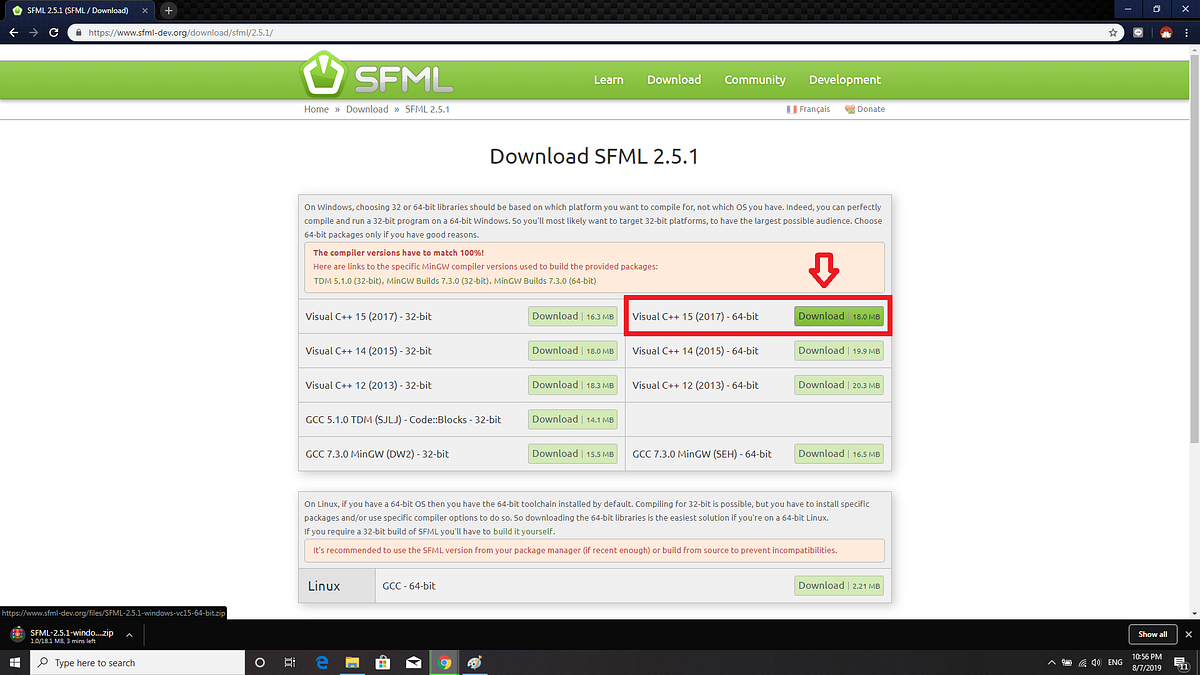Image resolution: width=1200 pixels, height=675 pixels.
Task: Click the Chrome profile avatar
Action: click(1165, 32)
